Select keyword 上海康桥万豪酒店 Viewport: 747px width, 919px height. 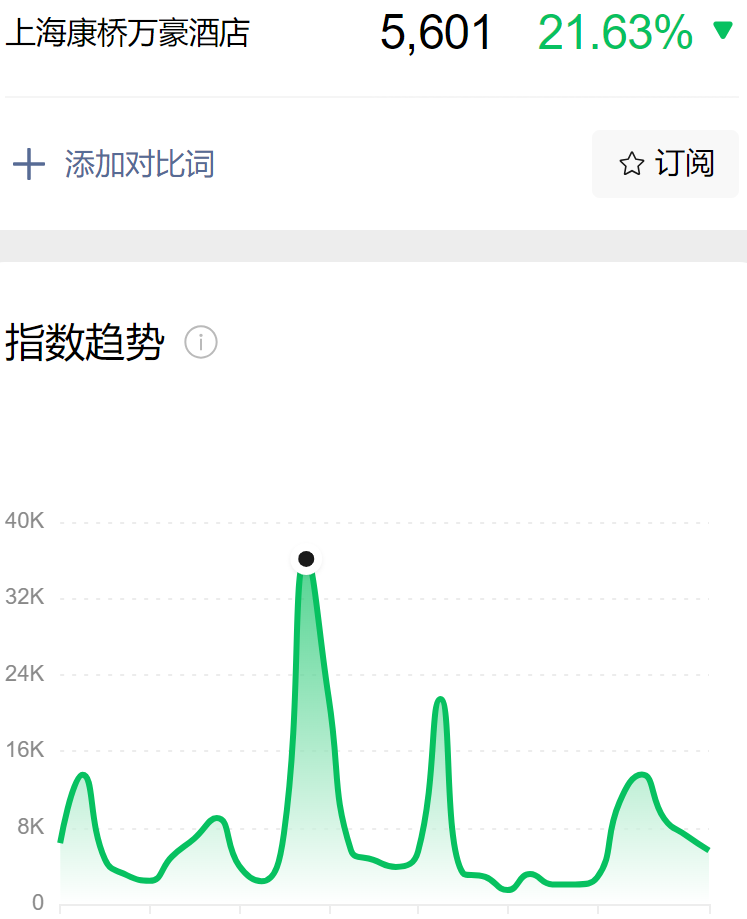click(128, 32)
